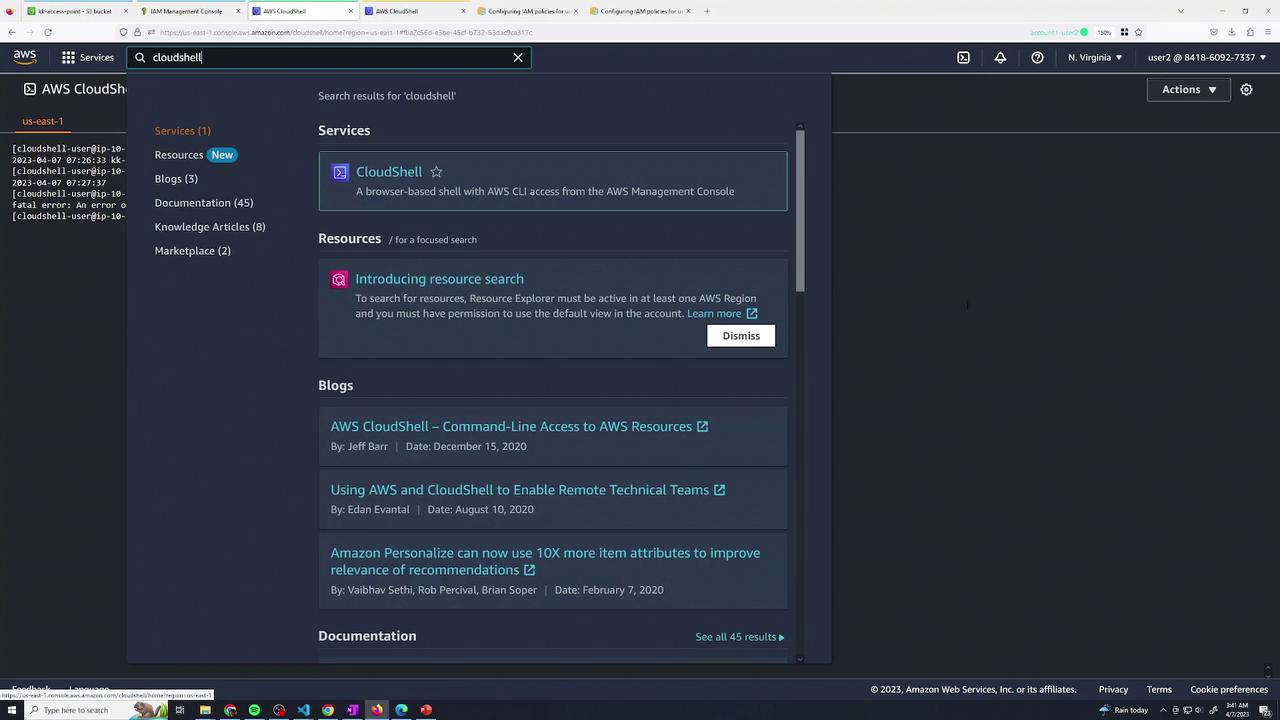The width and height of the screenshot is (1280, 720).
Task: Open Spotify from the taskbar
Action: pyautogui.click(x=254, y=710)
